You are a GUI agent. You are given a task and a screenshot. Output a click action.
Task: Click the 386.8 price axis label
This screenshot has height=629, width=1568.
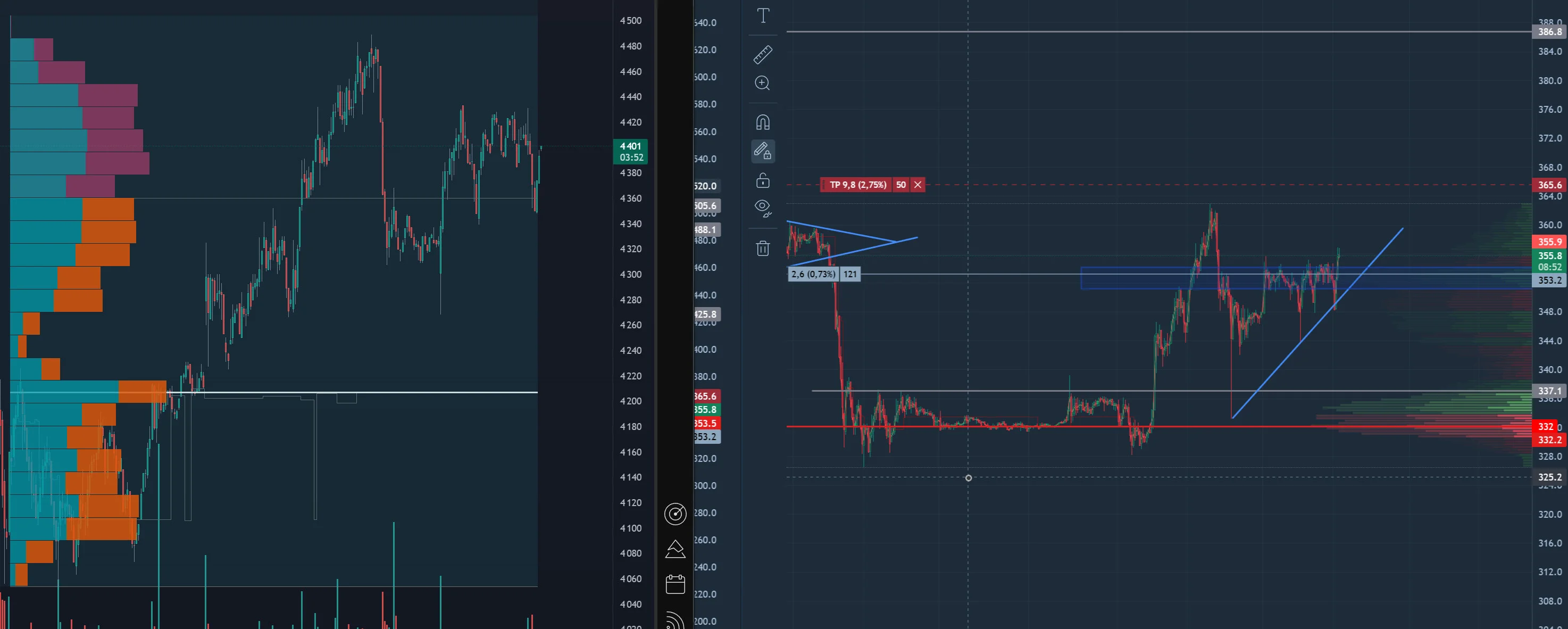click(1550, 32)
